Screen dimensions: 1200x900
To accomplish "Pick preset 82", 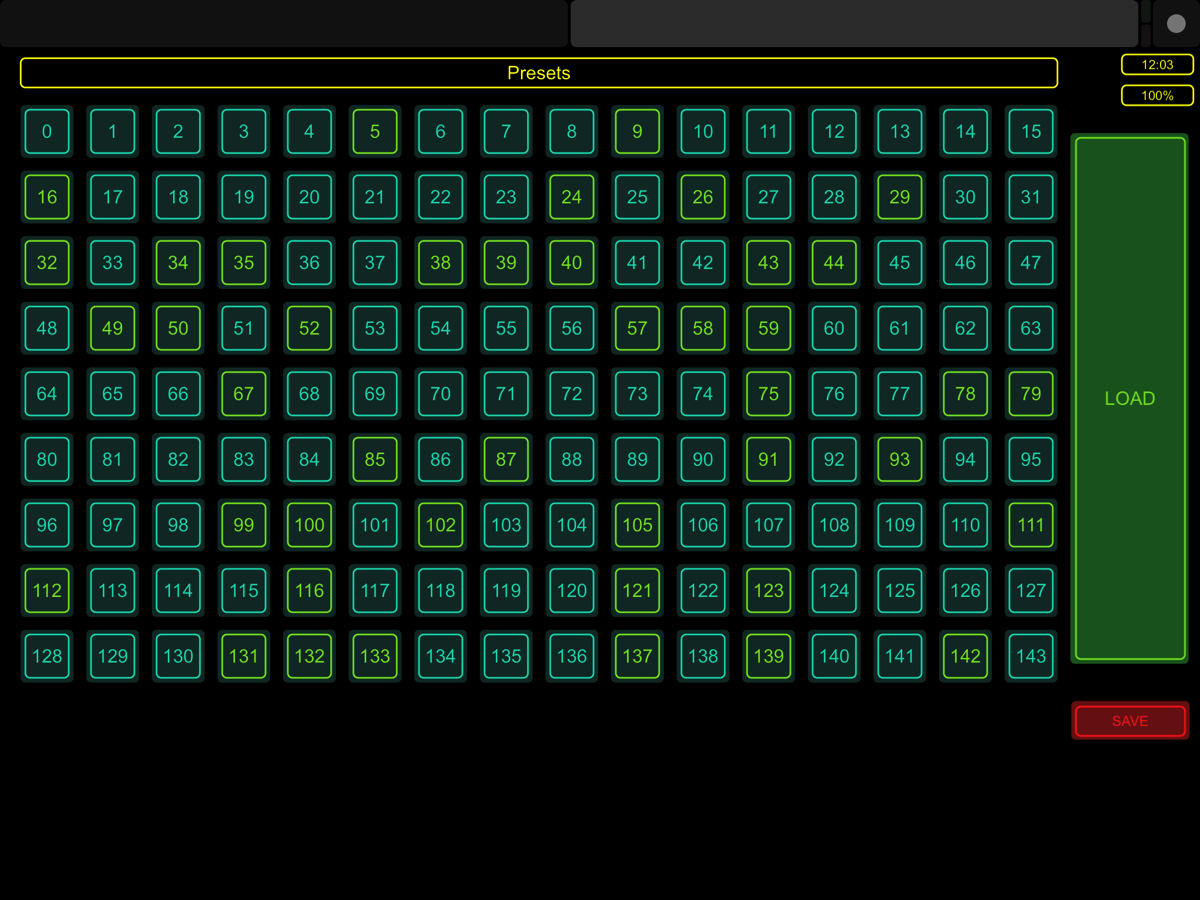I will click(178, 459).
